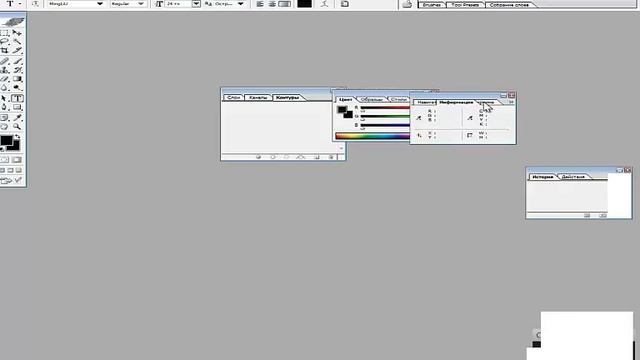Delete current path with trash icon

click(x=331, y=157)
